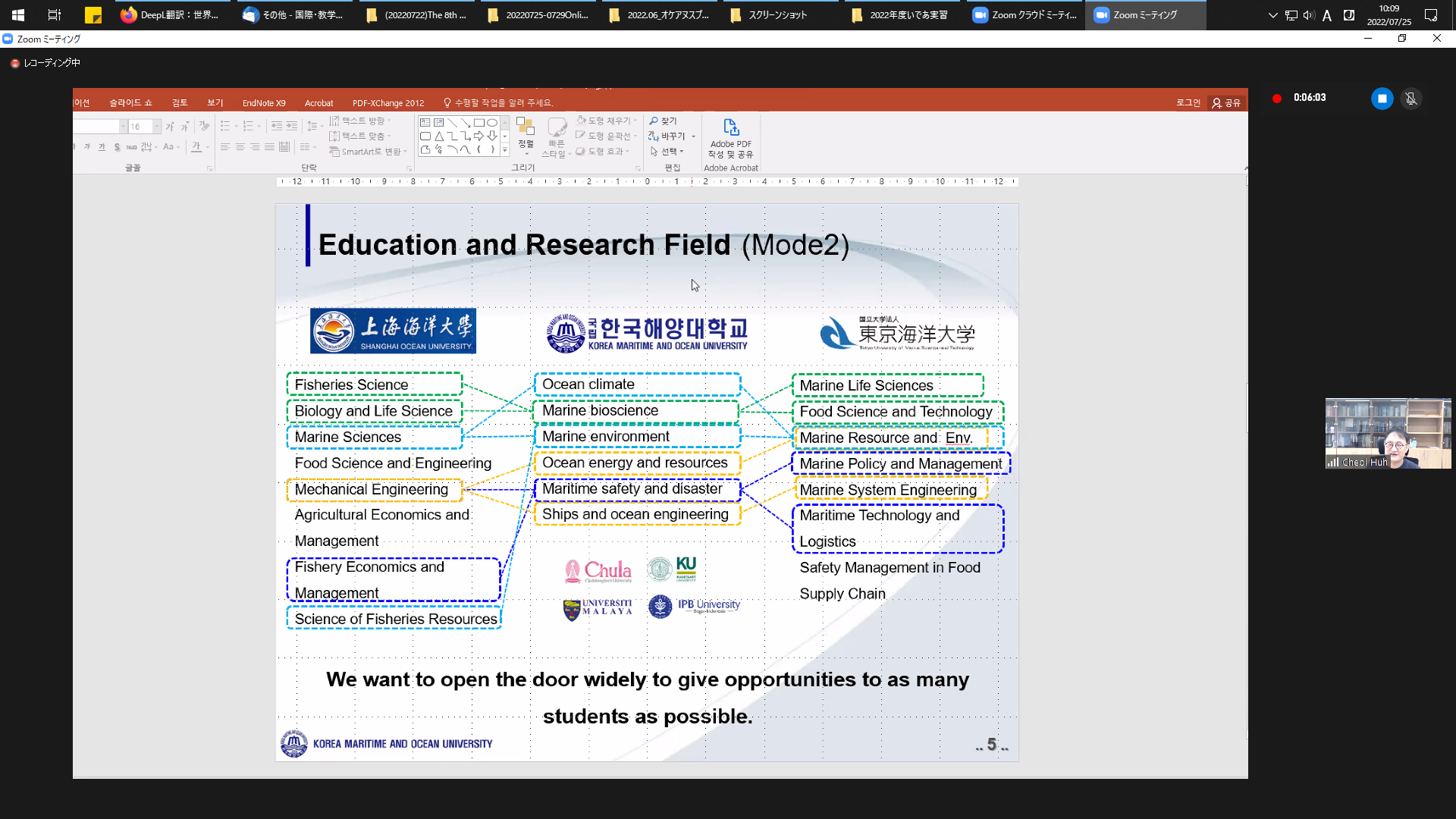Open the Arrange dropdown
This screenshot has width=1456, height=819.
tap(526, 138)
